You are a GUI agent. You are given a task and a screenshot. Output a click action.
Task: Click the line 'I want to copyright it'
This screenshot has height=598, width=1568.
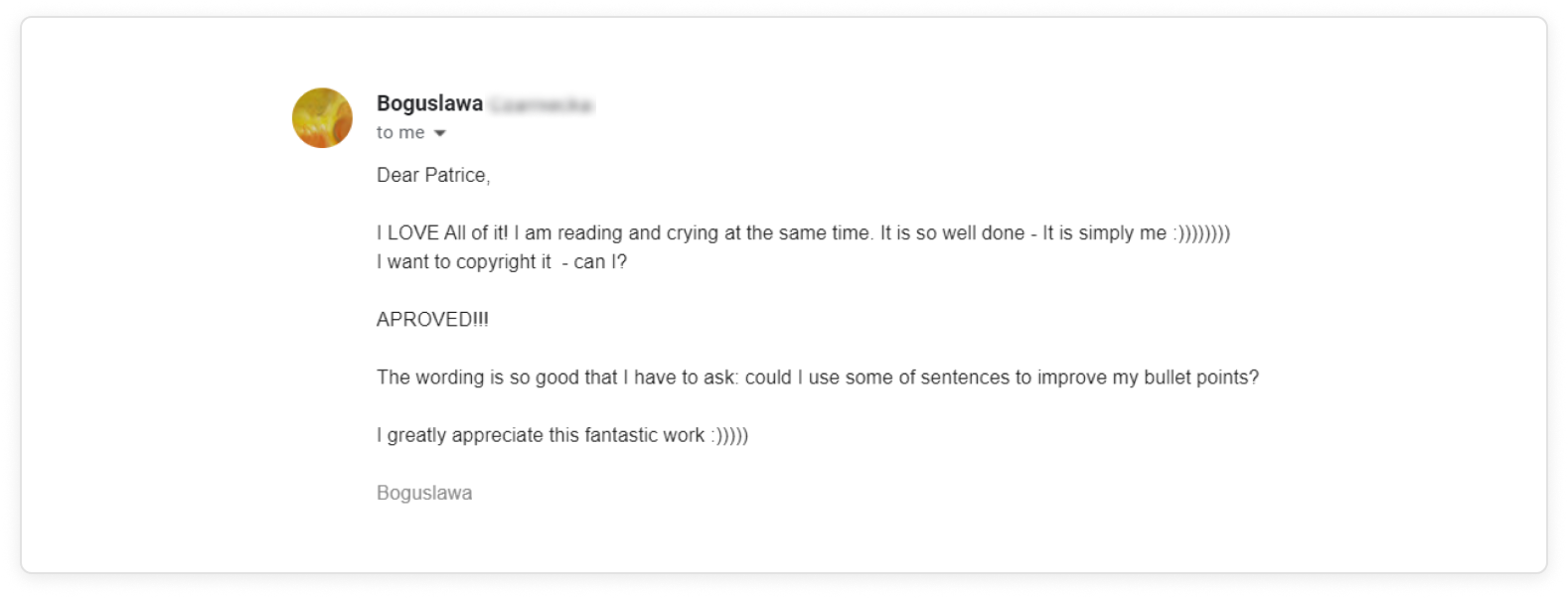click(x=464, y=261)
